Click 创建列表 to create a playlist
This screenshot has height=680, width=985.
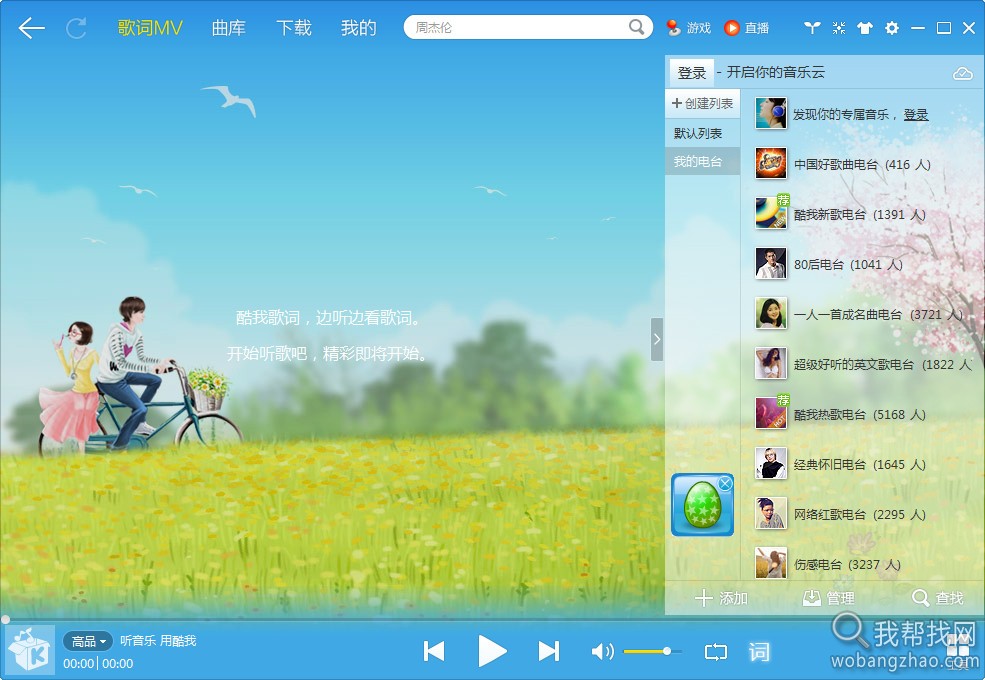[702, 104]
